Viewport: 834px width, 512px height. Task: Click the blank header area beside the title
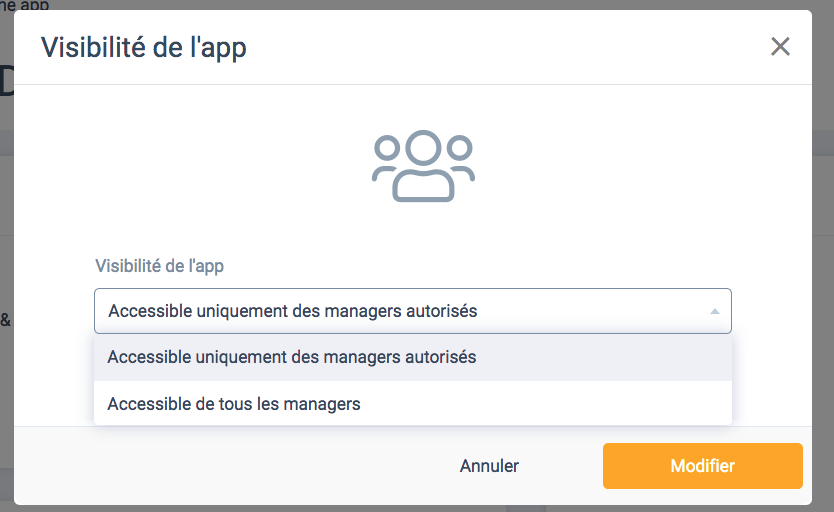pyautogui.click(x=505, y=47)
